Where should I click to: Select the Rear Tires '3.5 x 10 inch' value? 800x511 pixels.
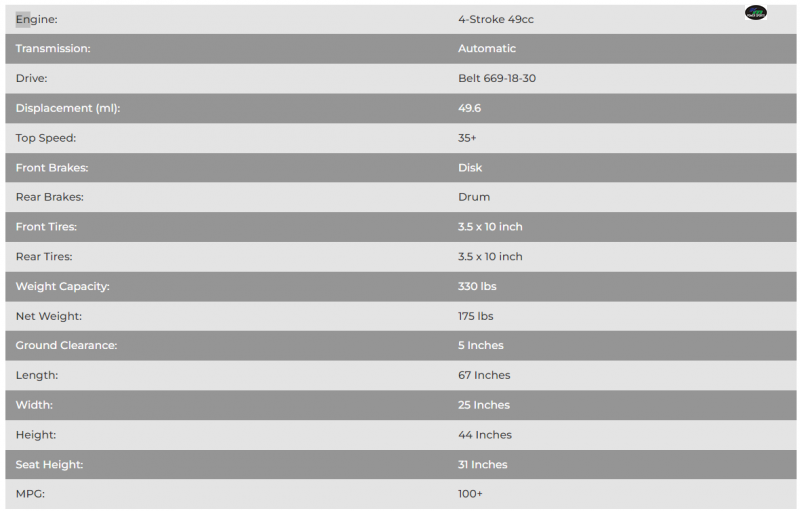click(x=490, y=257)
